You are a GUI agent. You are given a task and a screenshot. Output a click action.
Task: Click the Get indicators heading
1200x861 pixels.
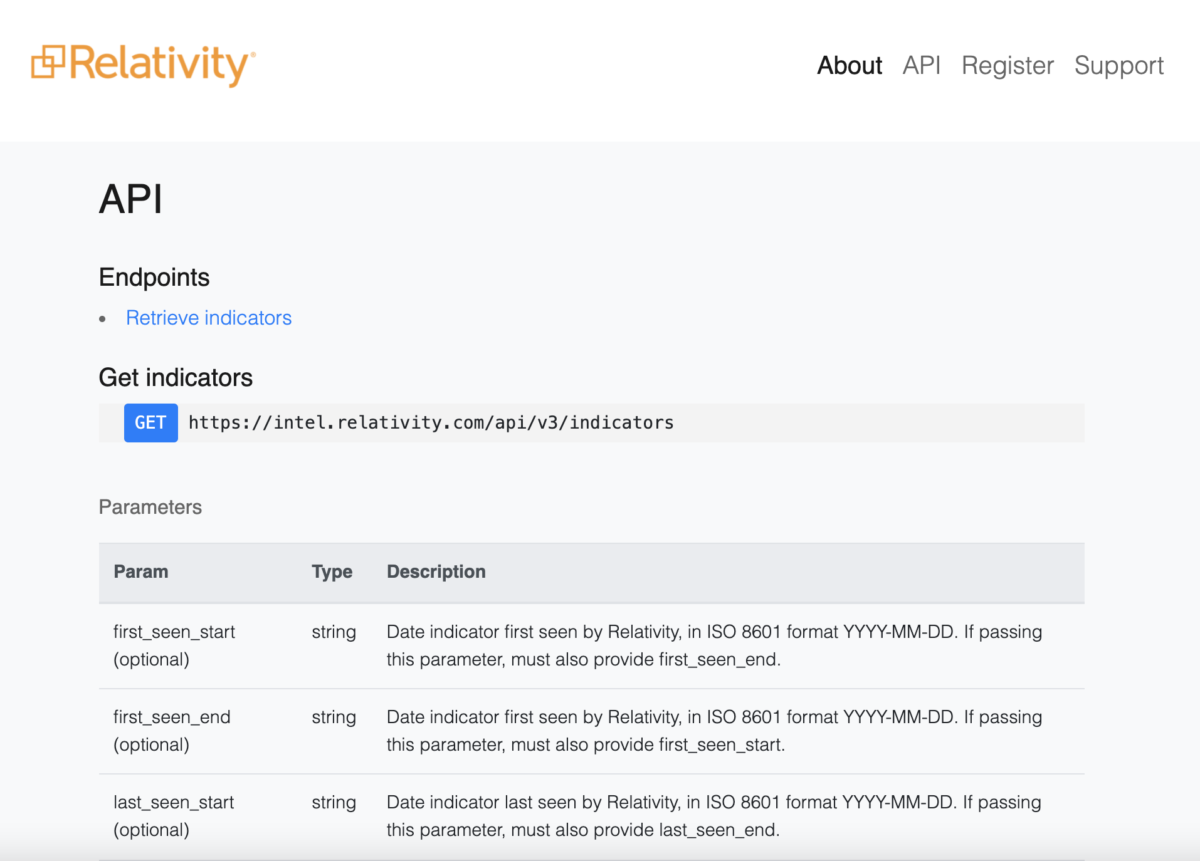(x=176, y=378)
